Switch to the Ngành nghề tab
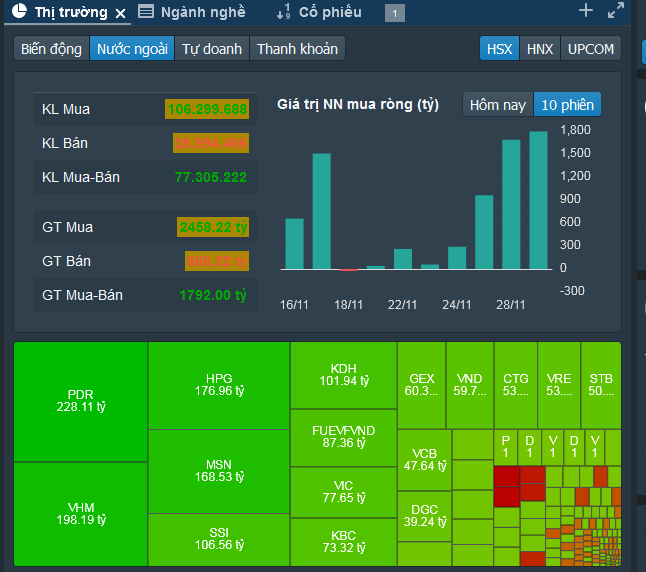This screenshot has width=646, height=572. [x=202, y=12]
